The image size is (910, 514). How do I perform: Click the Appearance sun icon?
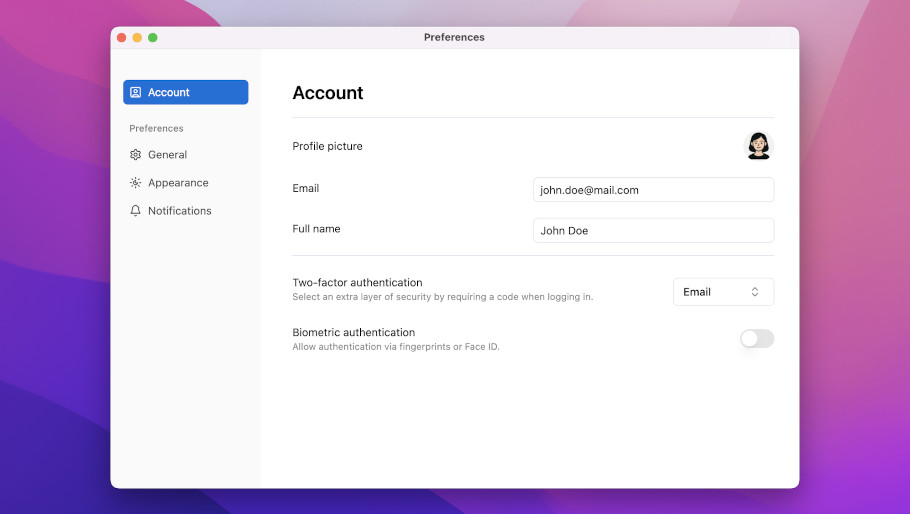point(136,183)
